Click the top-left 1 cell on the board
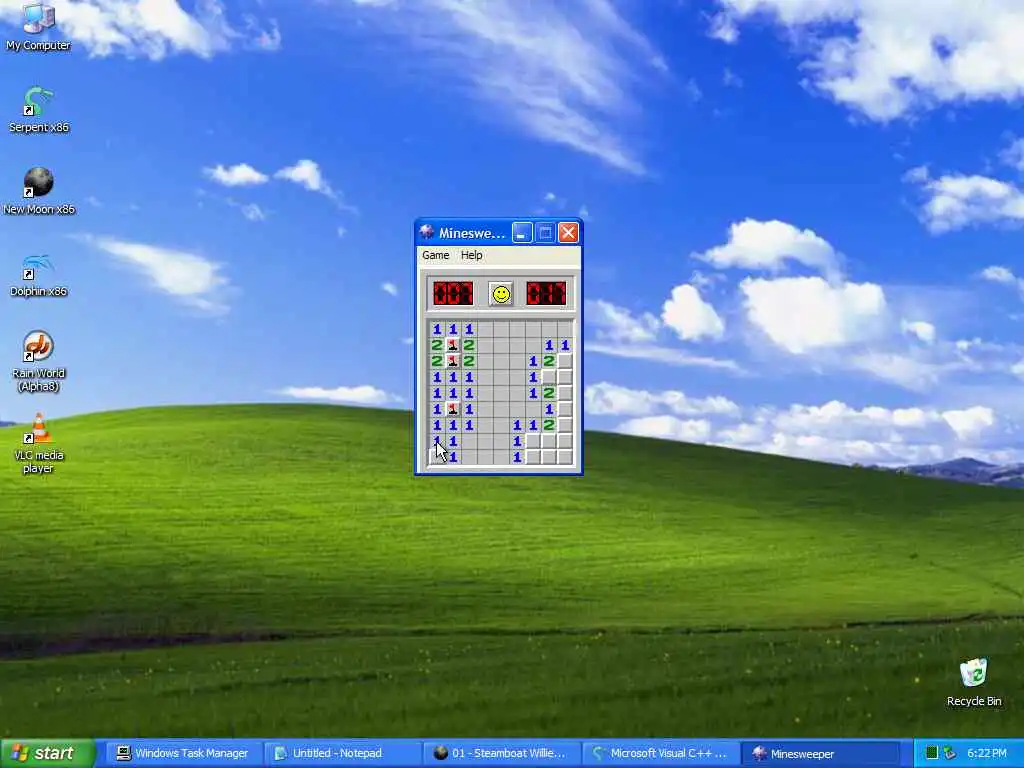Image resolution: width=1024 pixels, height=768 pixels. 438,328
